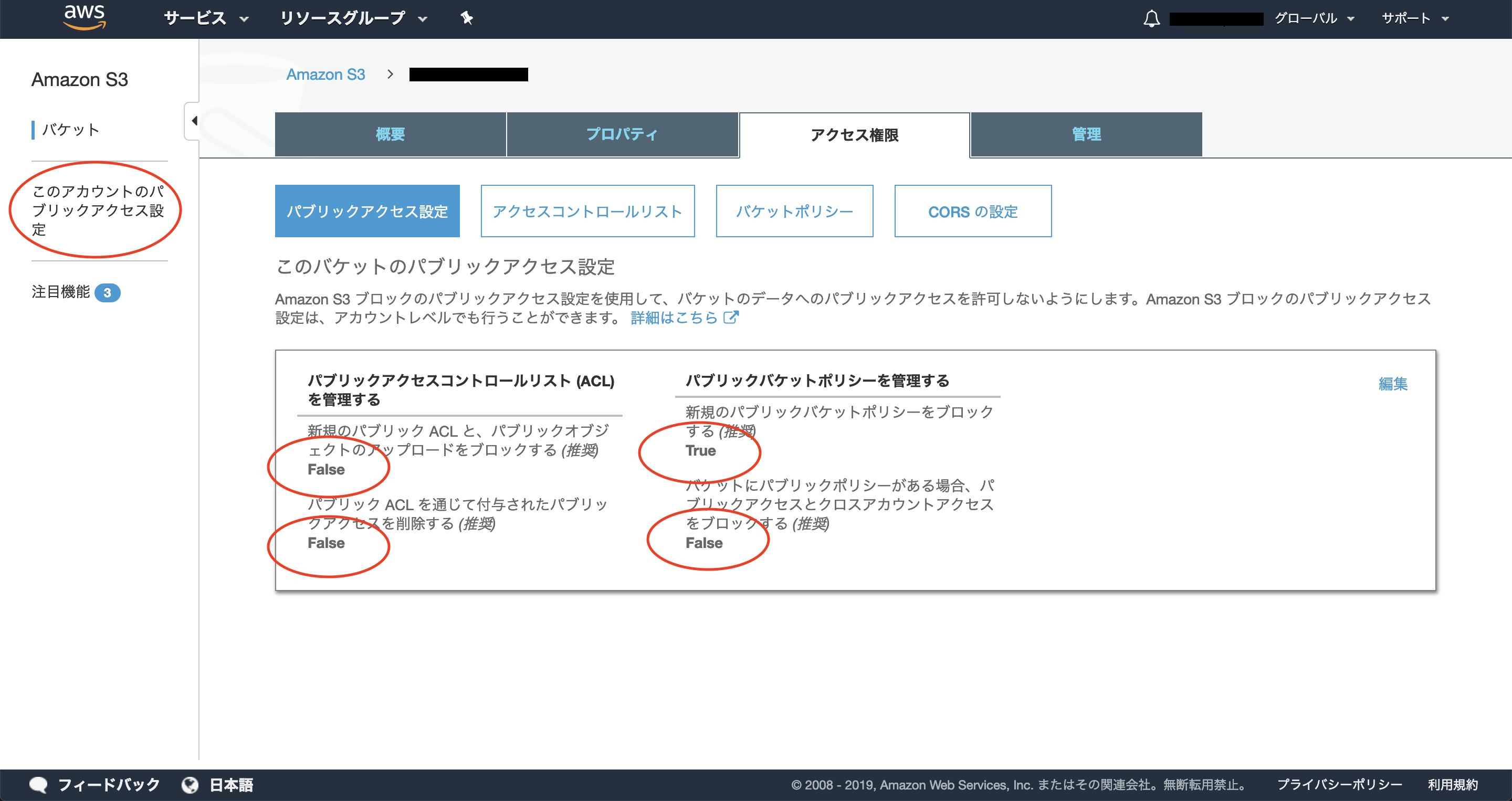Click the False value under ACL public access removal
The image size is (1512, 801).
click(327, 543)
